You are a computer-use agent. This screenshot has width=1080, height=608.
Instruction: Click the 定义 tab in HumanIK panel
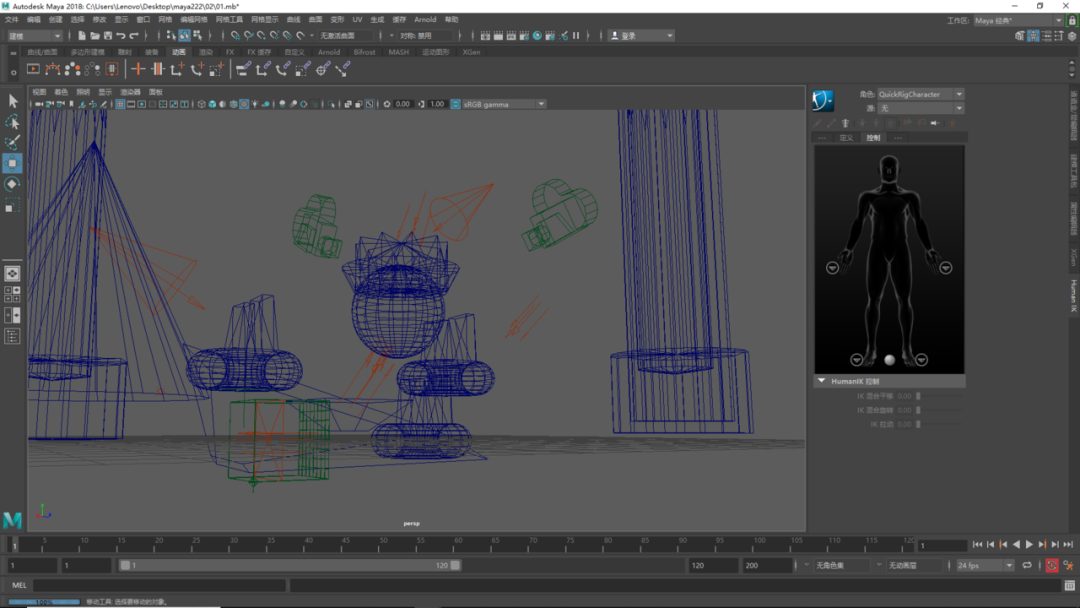(x=847, y=138)
